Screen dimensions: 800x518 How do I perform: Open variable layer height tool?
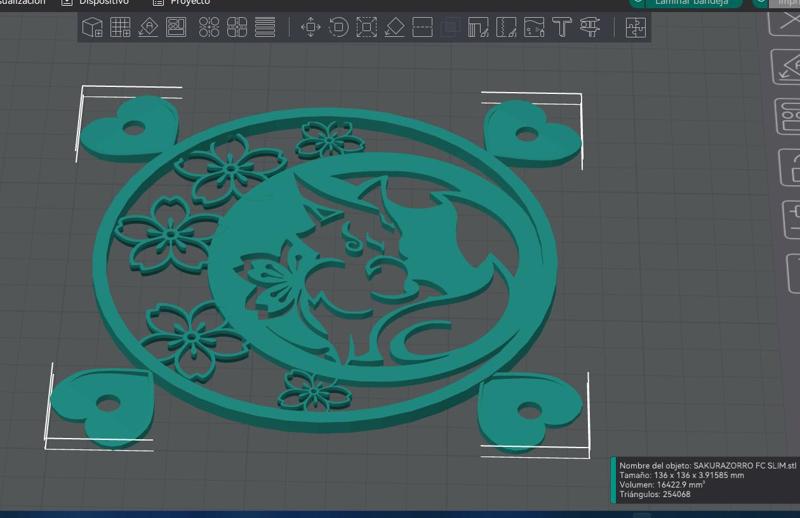[265, 28]
